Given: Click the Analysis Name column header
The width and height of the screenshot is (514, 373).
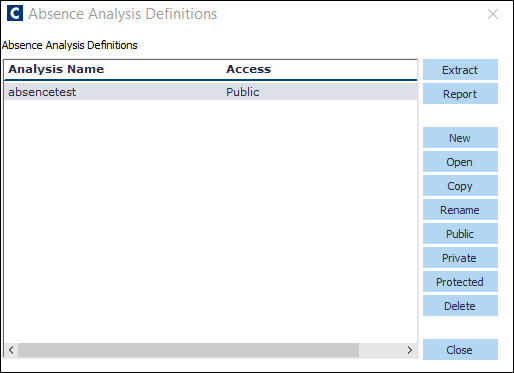Looking at the screenshot, I should tap(56, 69).
